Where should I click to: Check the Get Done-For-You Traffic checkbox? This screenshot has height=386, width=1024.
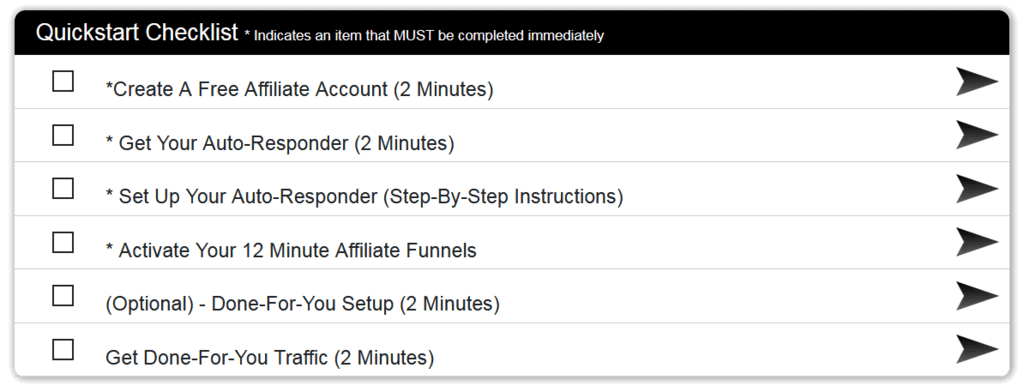63,349
